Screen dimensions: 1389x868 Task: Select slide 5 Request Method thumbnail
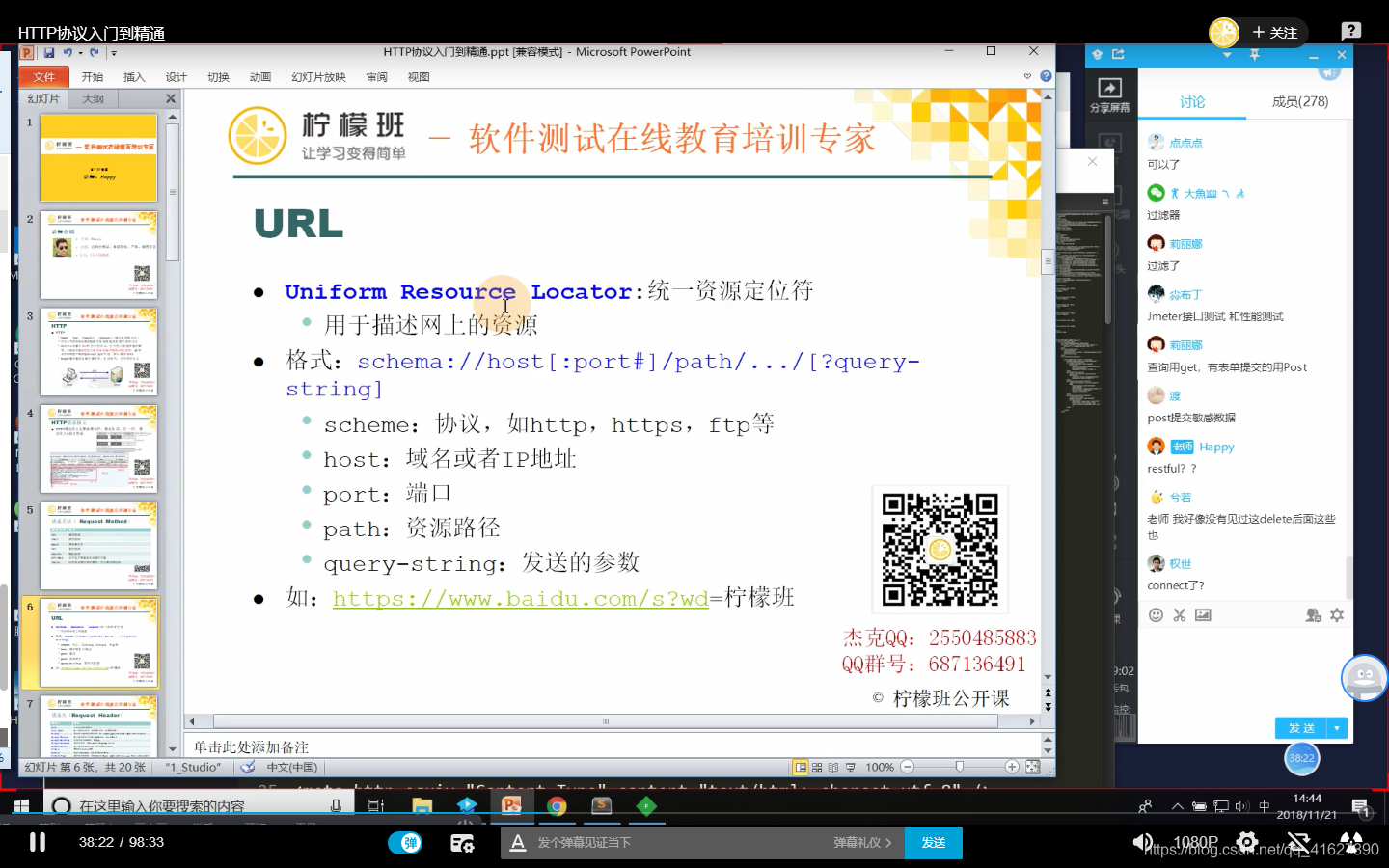pos(98,546)
